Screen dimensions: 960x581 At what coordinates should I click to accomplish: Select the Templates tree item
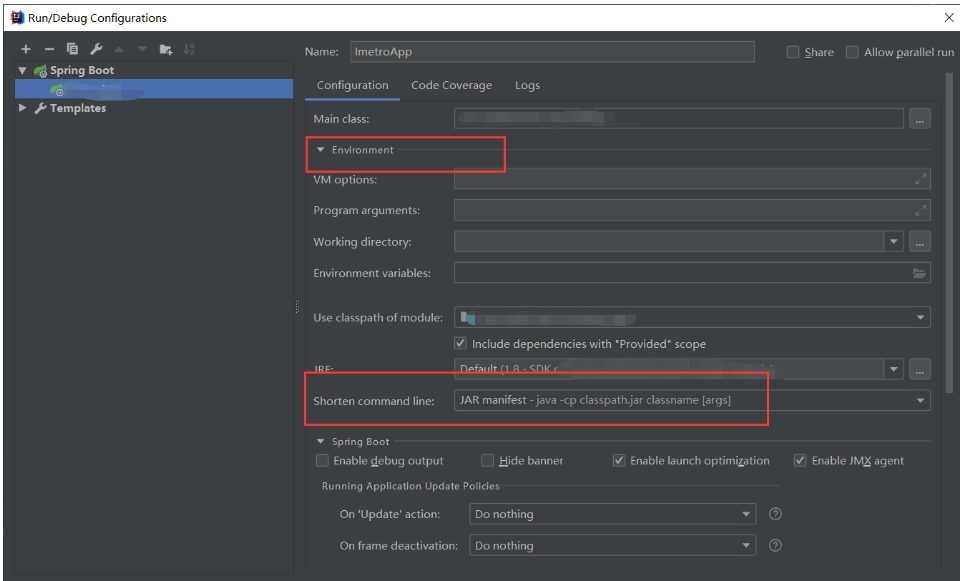[78, 108]
